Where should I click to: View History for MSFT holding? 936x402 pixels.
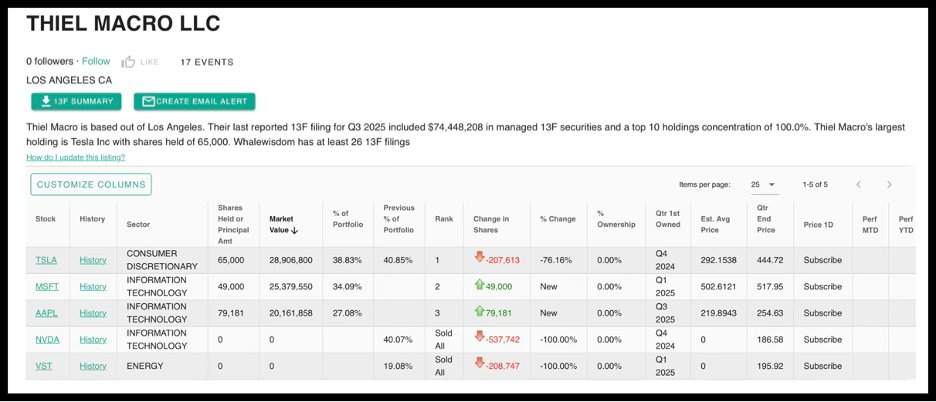pos(93,287)
